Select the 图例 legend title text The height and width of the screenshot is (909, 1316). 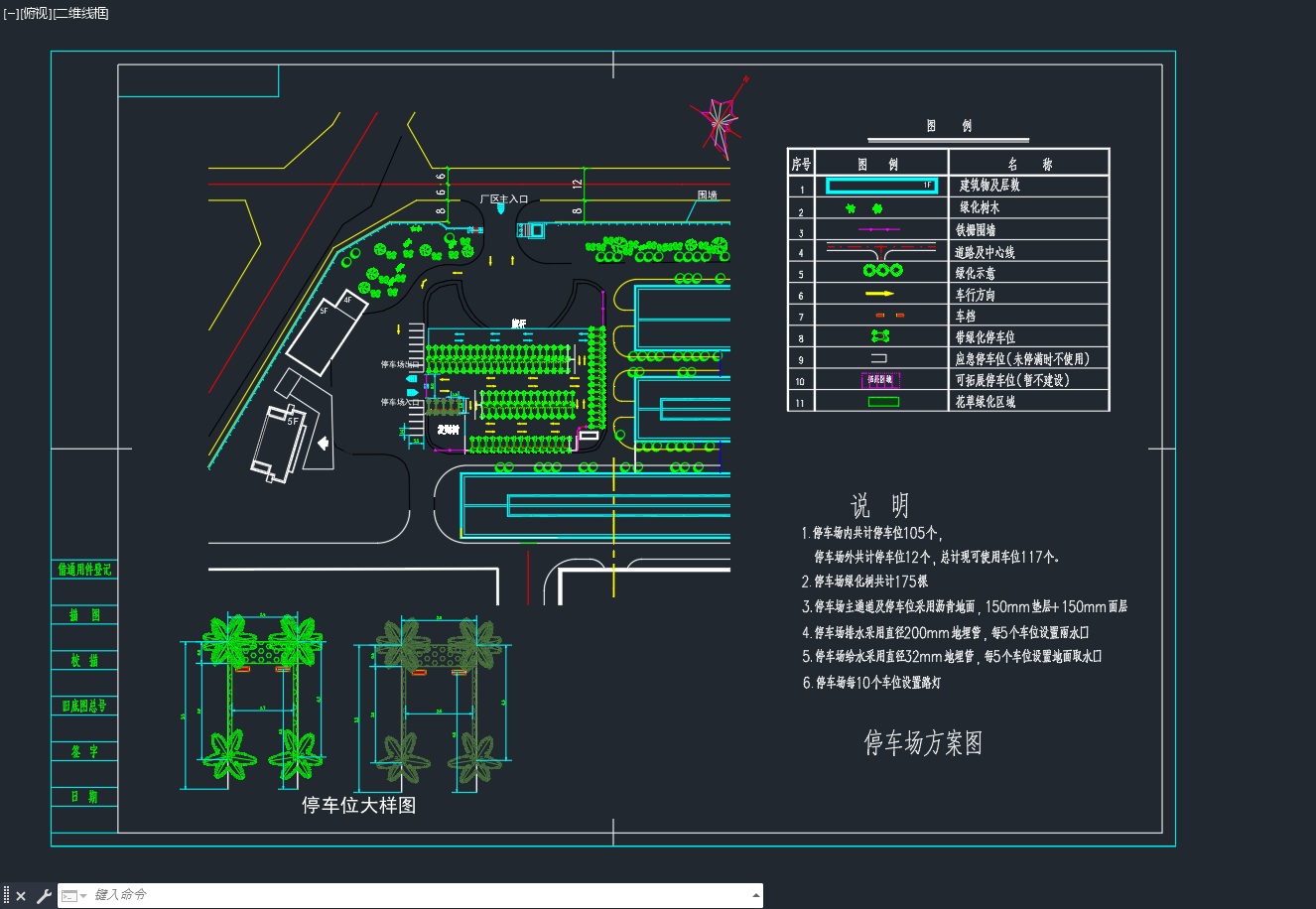949,126
